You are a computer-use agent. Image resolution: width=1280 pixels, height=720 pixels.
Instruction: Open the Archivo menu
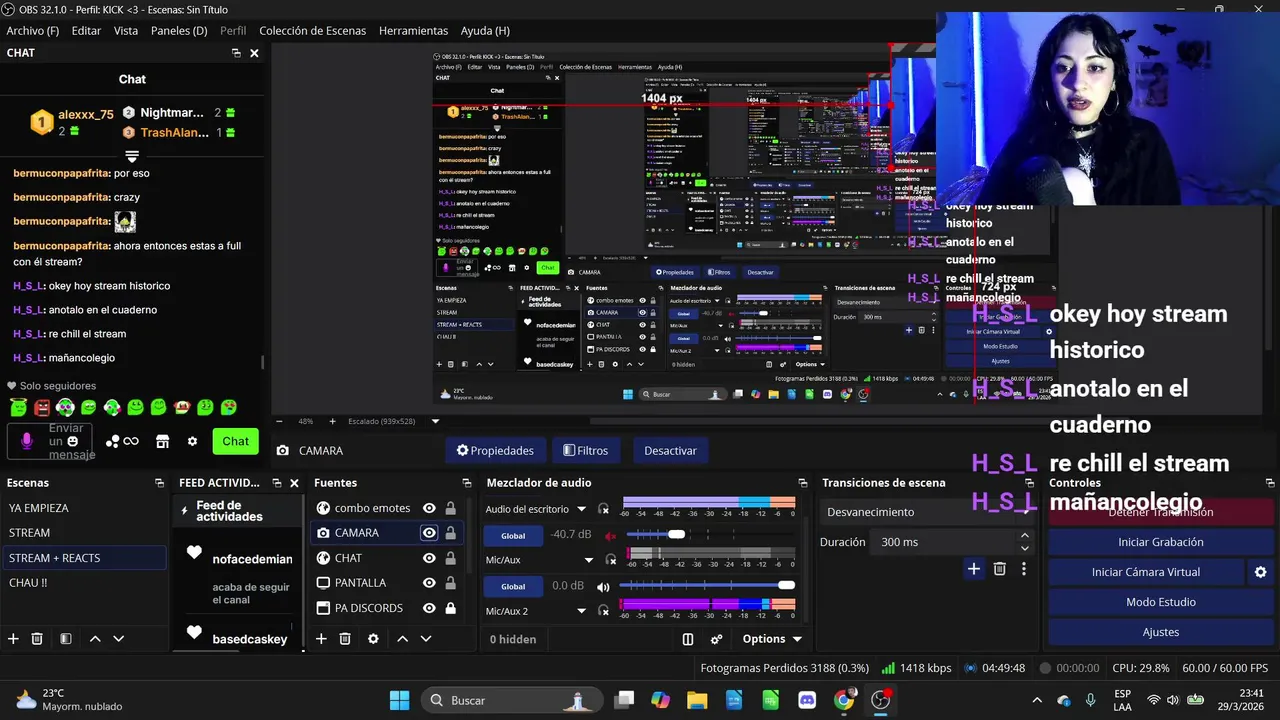point(33,31)
